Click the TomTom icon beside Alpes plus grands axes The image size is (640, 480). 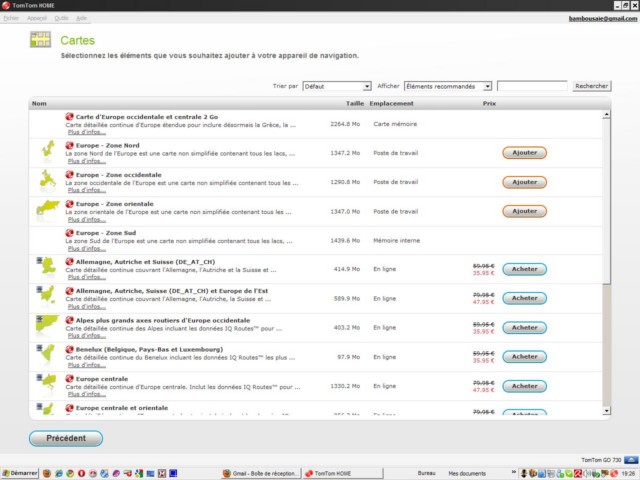[x=69, y=320]
